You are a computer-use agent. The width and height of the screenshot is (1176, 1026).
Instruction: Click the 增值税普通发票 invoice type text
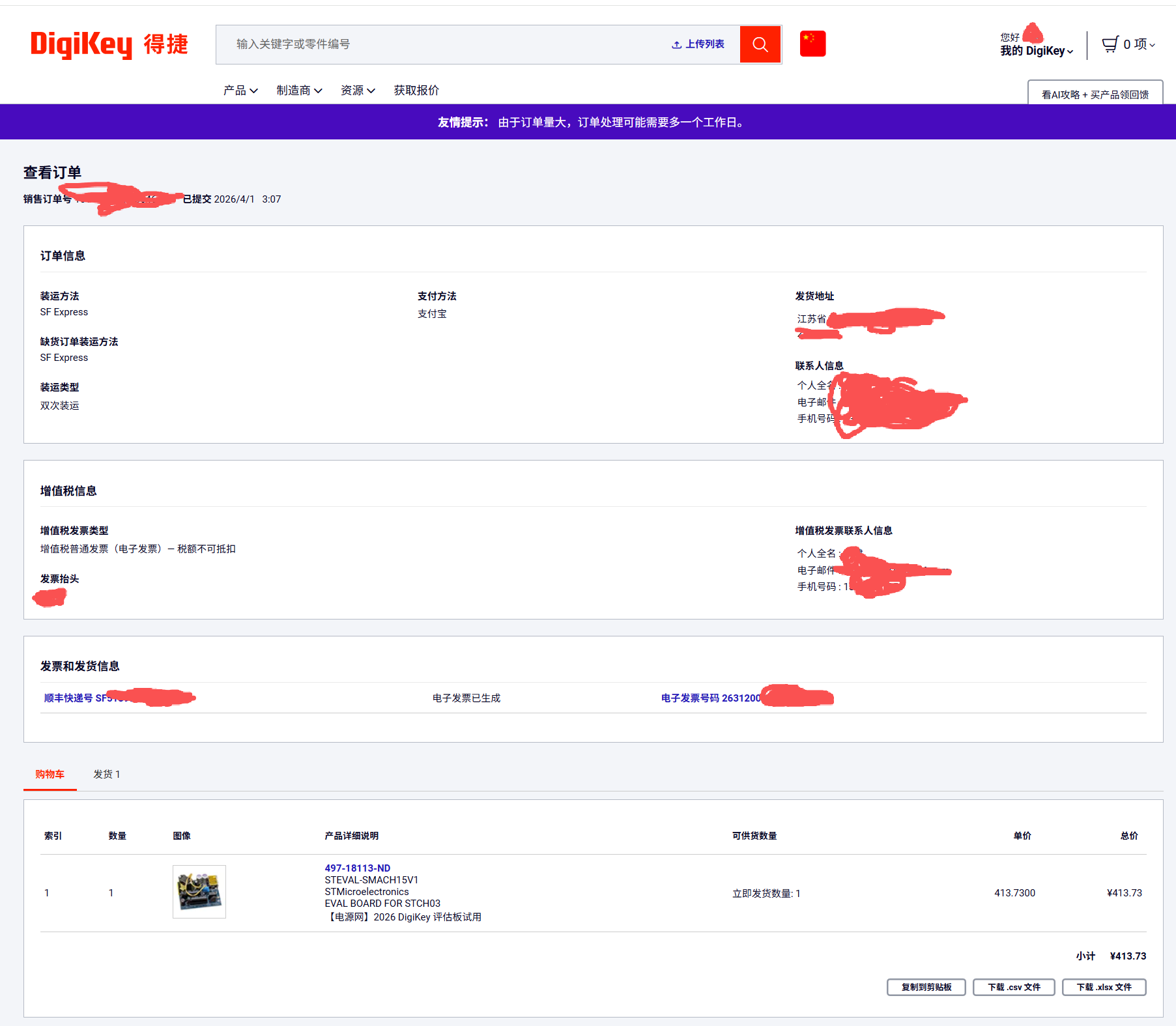(138, 549)
